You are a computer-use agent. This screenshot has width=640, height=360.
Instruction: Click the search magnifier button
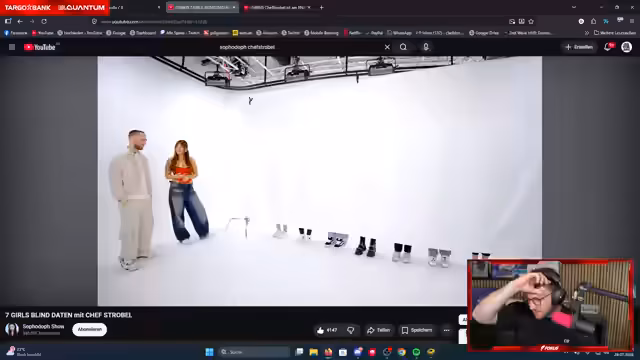click(403, 47)
